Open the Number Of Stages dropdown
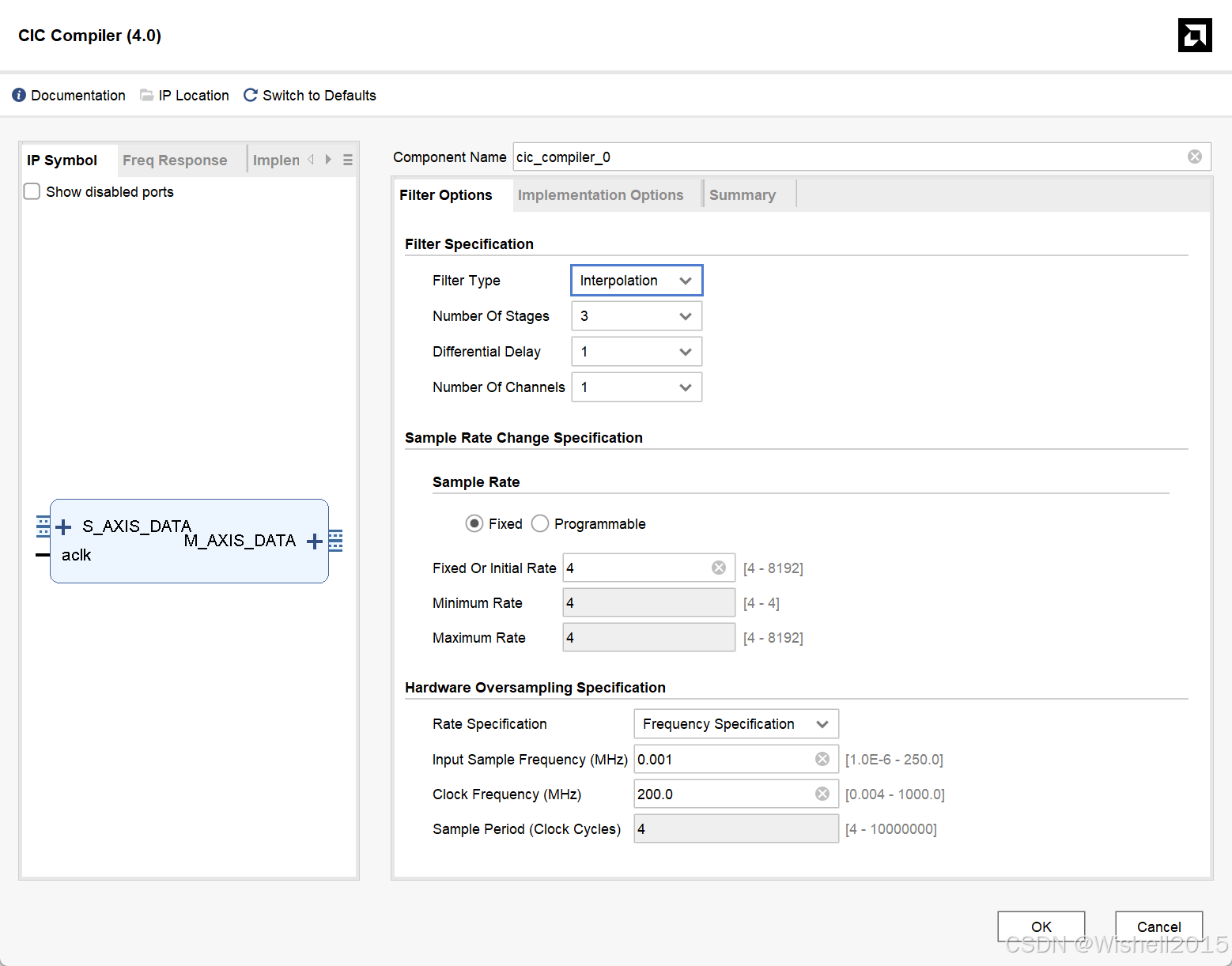Image resolution: width=1232 pixels, height=966 pixels. click(x=637, y=316)
